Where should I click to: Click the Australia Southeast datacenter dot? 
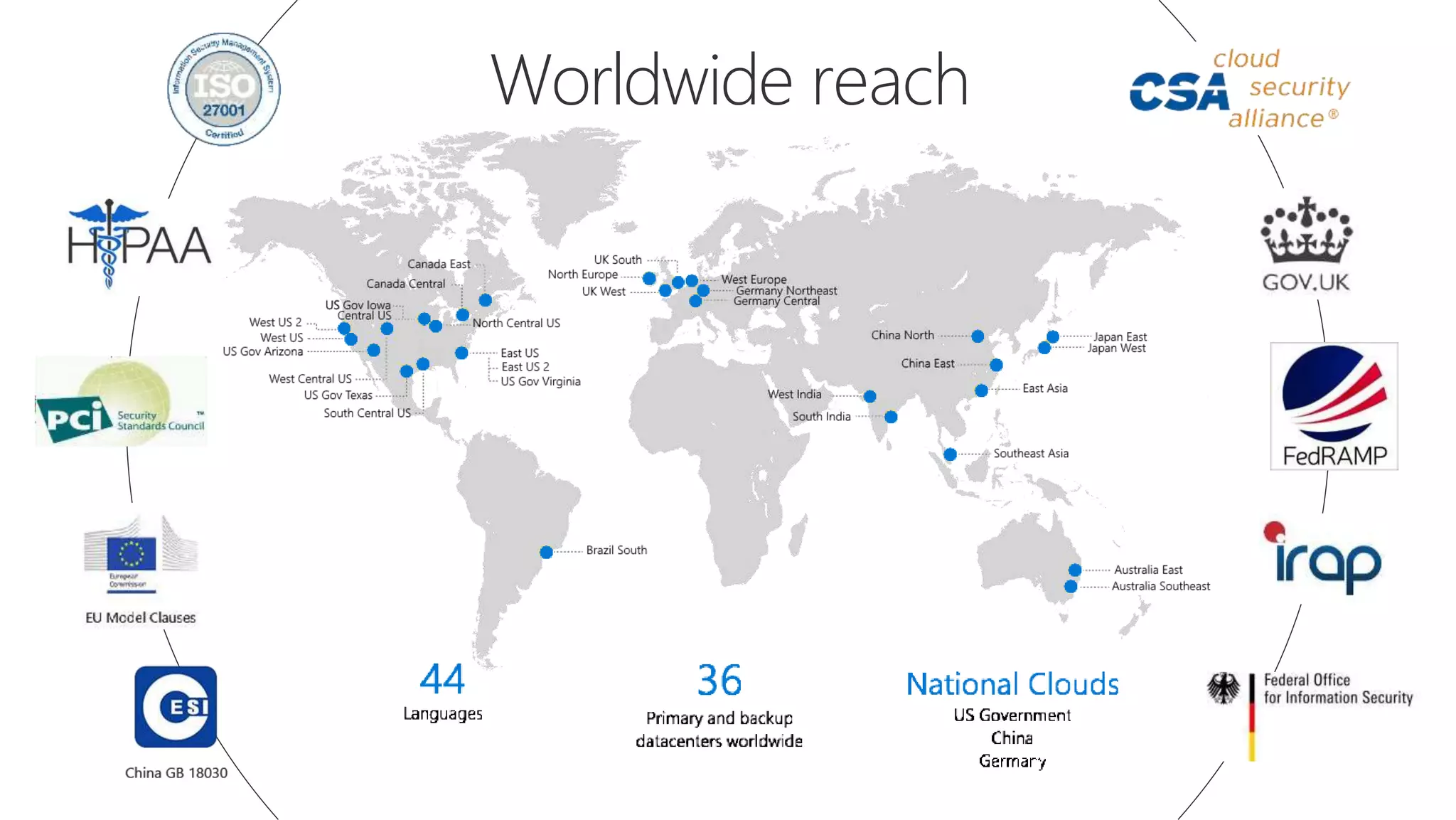click(x=1071, y=587)
